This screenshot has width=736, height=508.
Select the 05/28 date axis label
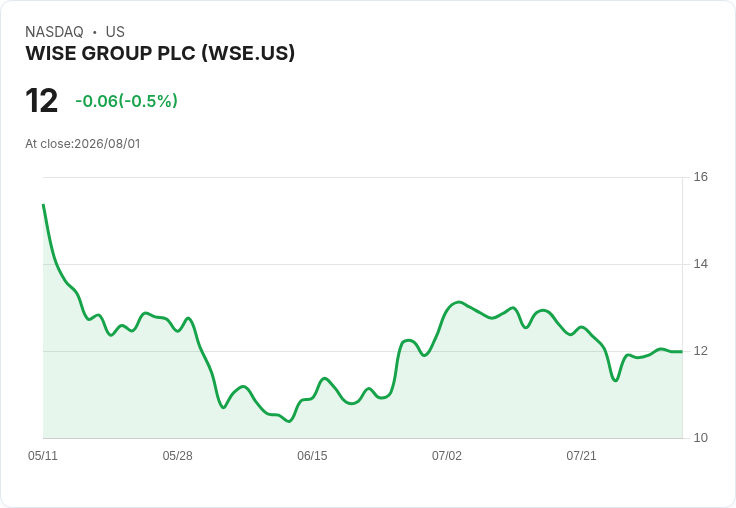coord(177,455)
